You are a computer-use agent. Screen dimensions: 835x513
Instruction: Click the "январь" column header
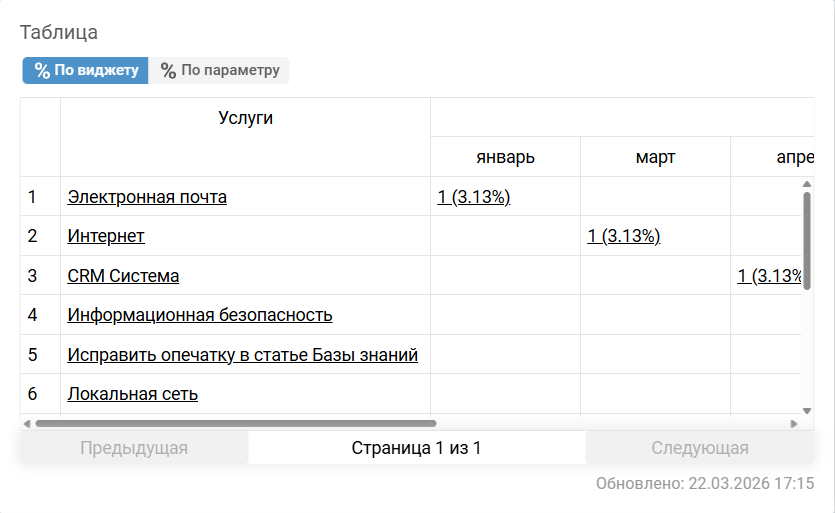(505, 157)
